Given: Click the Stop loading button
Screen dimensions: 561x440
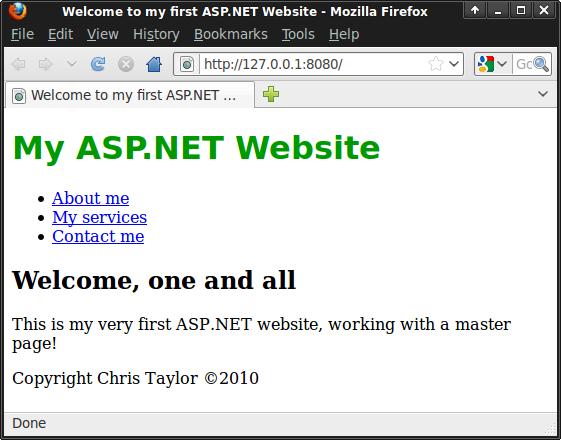Looking at the screenshot, I should (126, 64).
